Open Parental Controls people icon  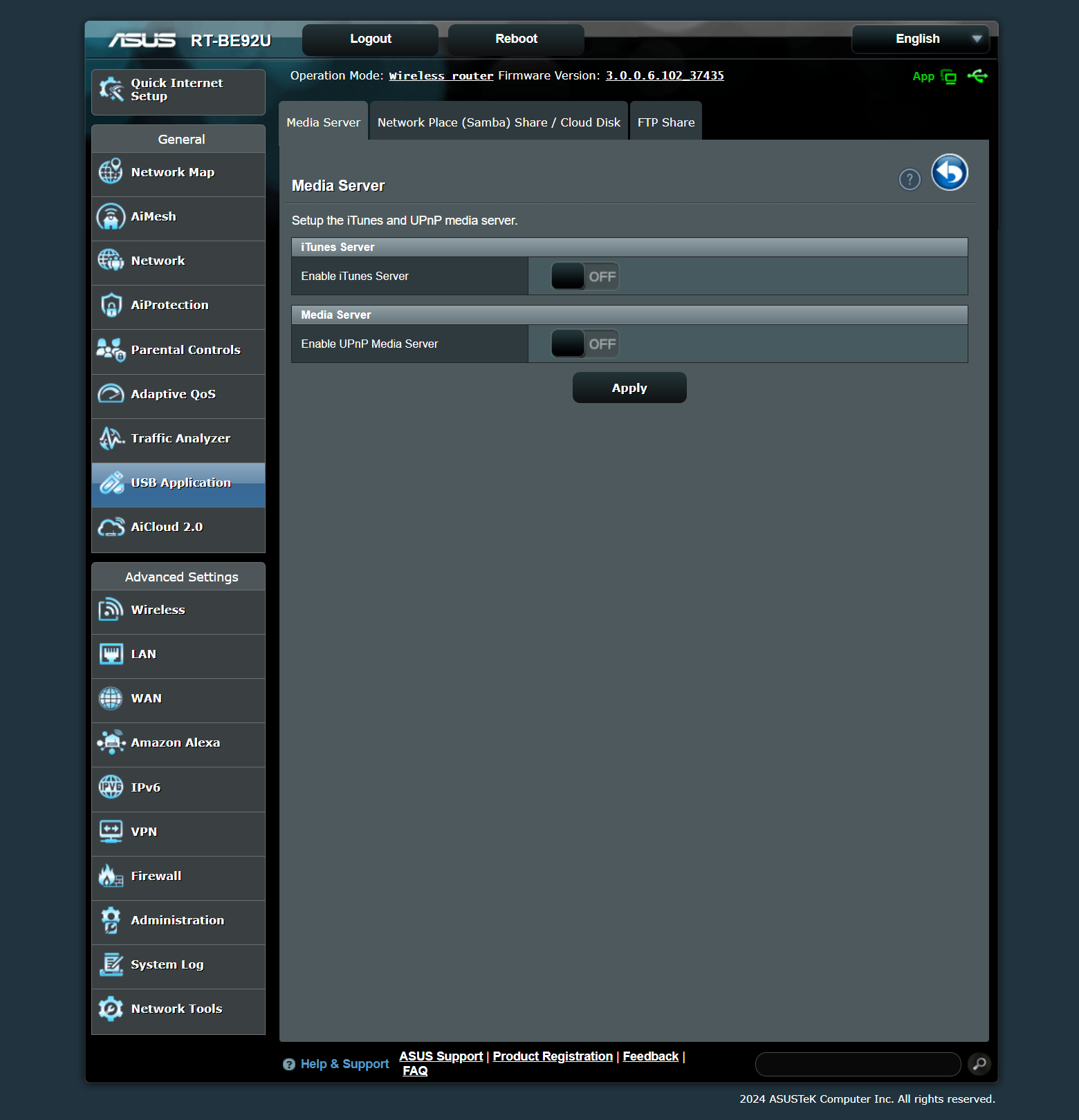tap(111, 350)
